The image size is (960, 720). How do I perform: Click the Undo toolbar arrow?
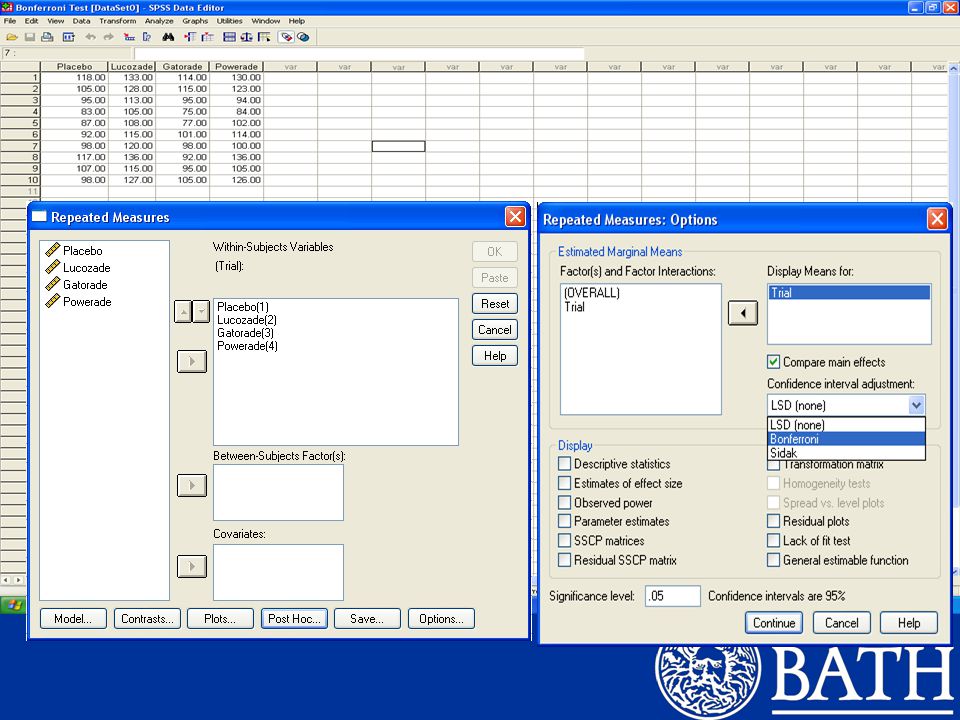(91, 37)
